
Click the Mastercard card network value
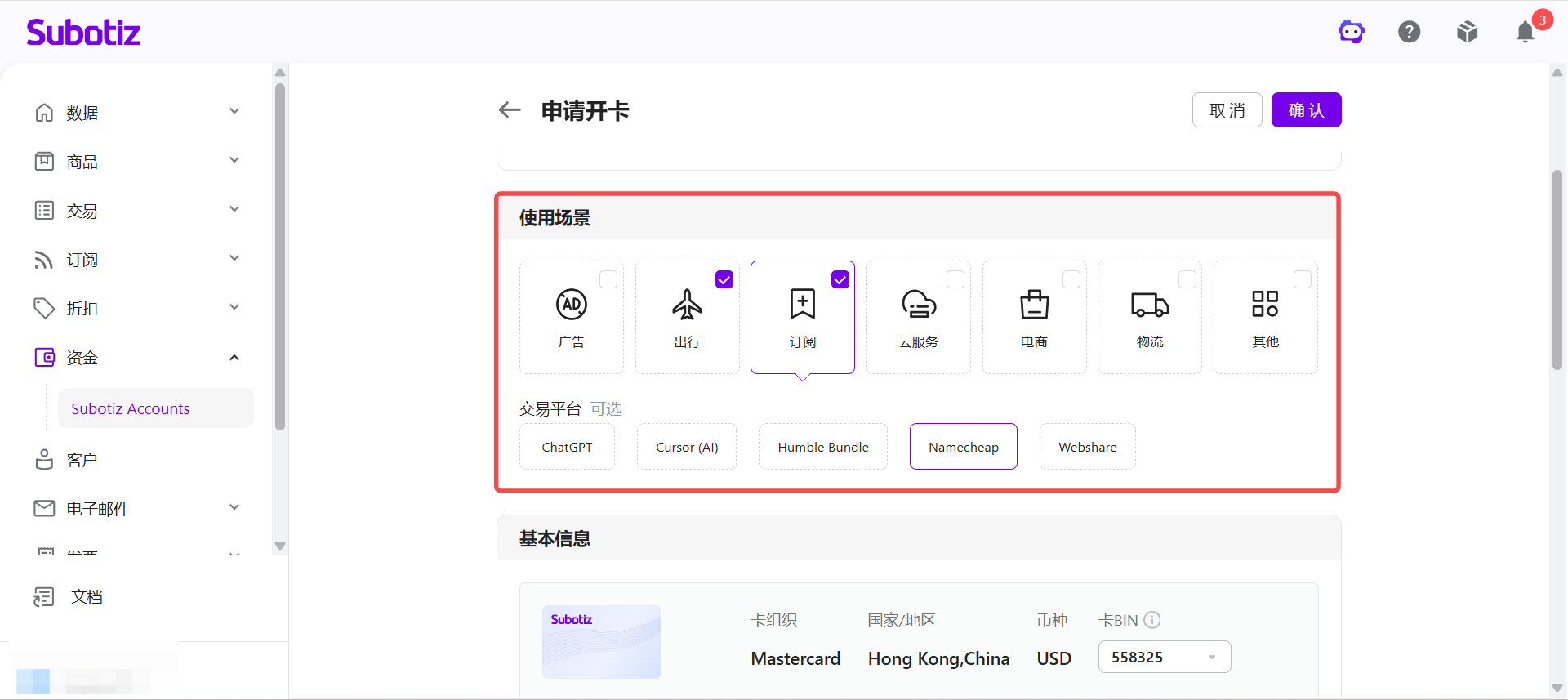coord(795,658)
